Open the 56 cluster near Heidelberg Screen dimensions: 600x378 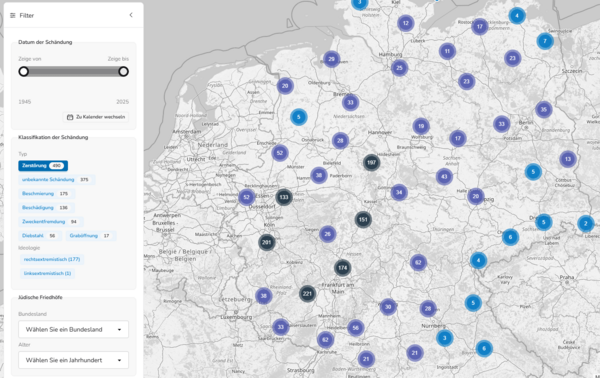[x=355, y=328]
